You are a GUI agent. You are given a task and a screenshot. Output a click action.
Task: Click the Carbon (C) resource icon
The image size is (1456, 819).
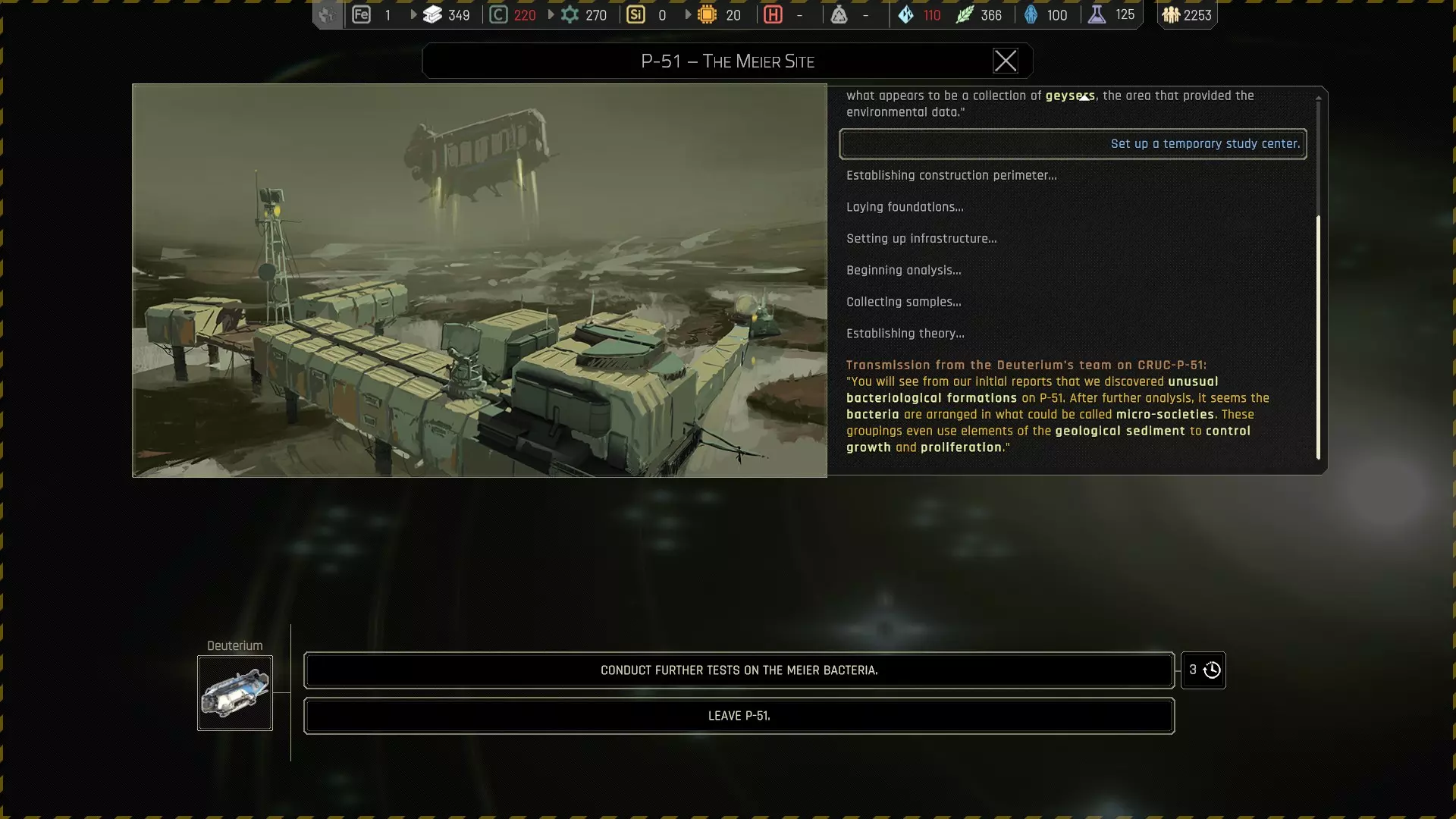tap(498, 15)
